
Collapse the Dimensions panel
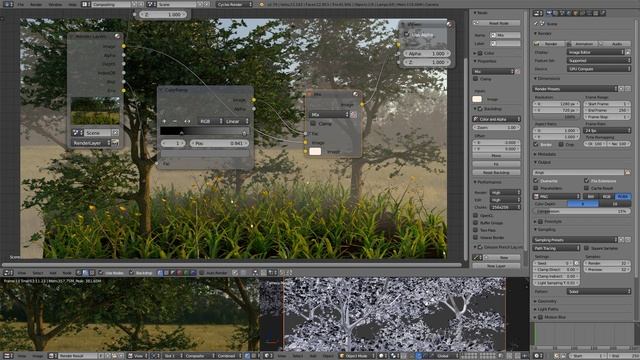click(549, 78)
